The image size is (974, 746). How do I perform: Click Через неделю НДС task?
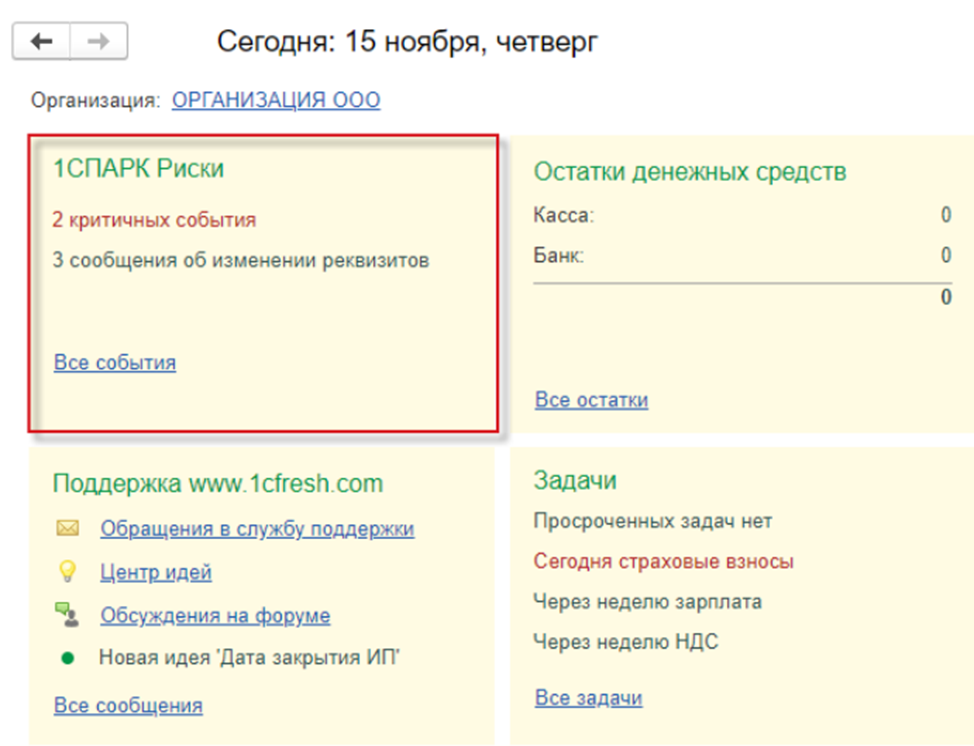[626, 642]
